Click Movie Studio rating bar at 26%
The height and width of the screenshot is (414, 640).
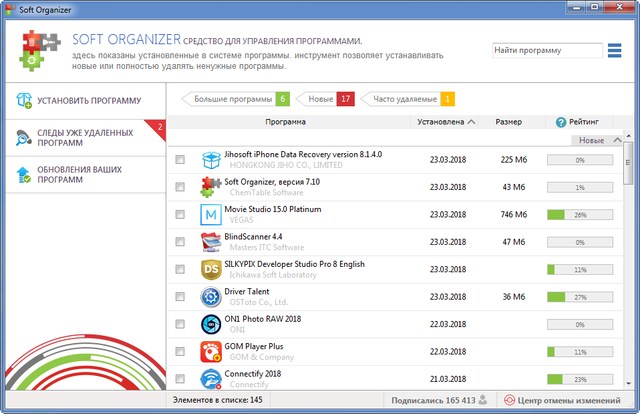[x=580, y=214]
